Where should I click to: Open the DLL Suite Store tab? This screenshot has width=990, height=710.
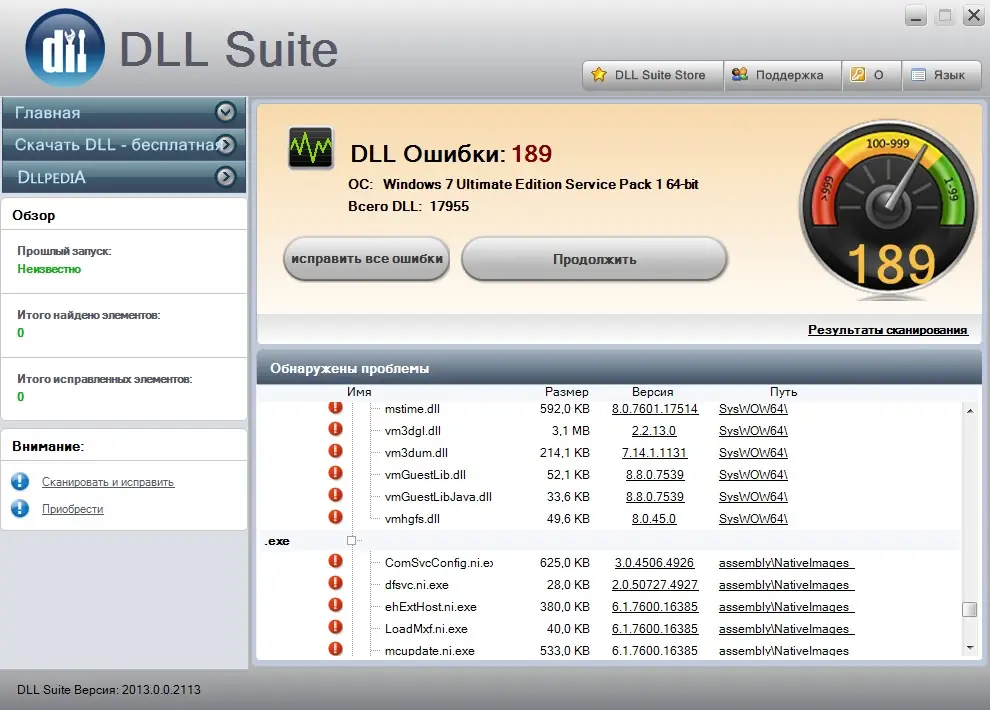(x=652, y=75)
